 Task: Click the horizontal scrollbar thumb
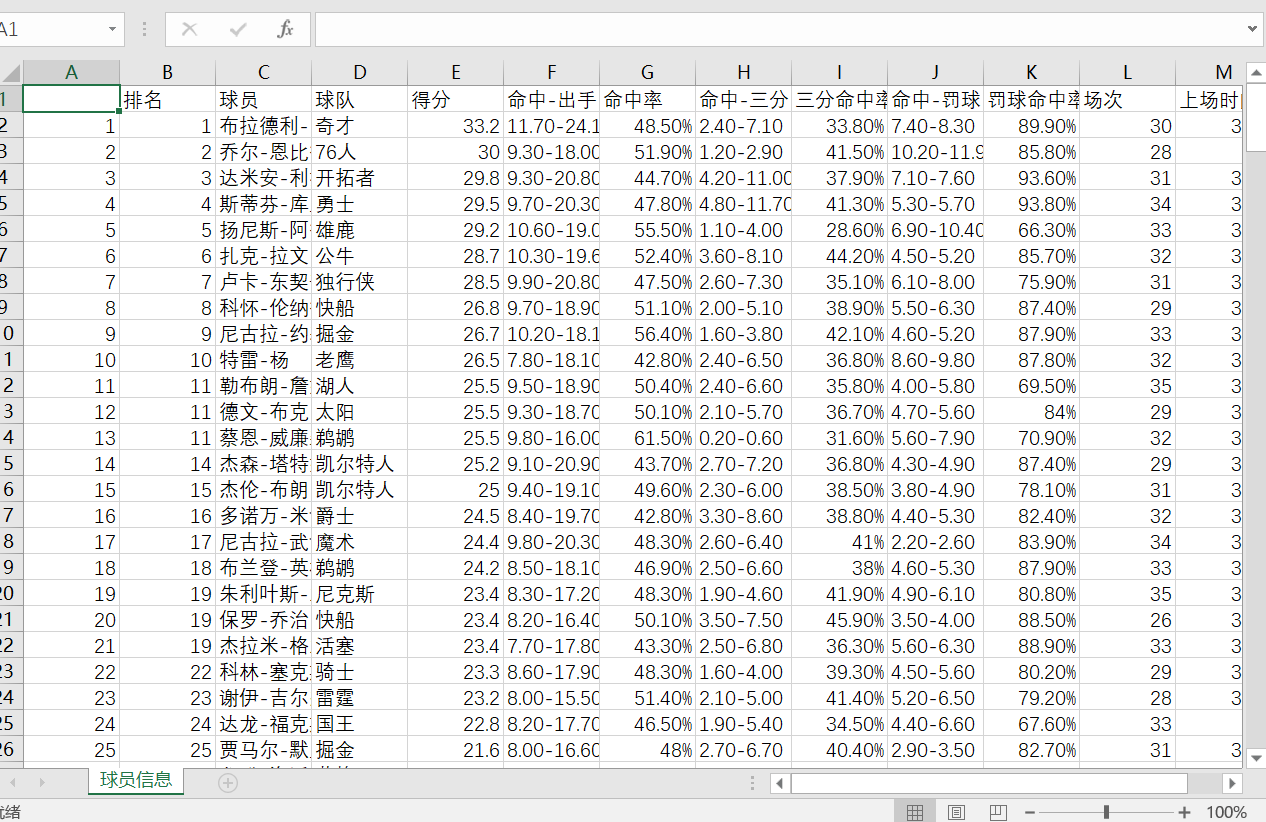click(990, 783)
